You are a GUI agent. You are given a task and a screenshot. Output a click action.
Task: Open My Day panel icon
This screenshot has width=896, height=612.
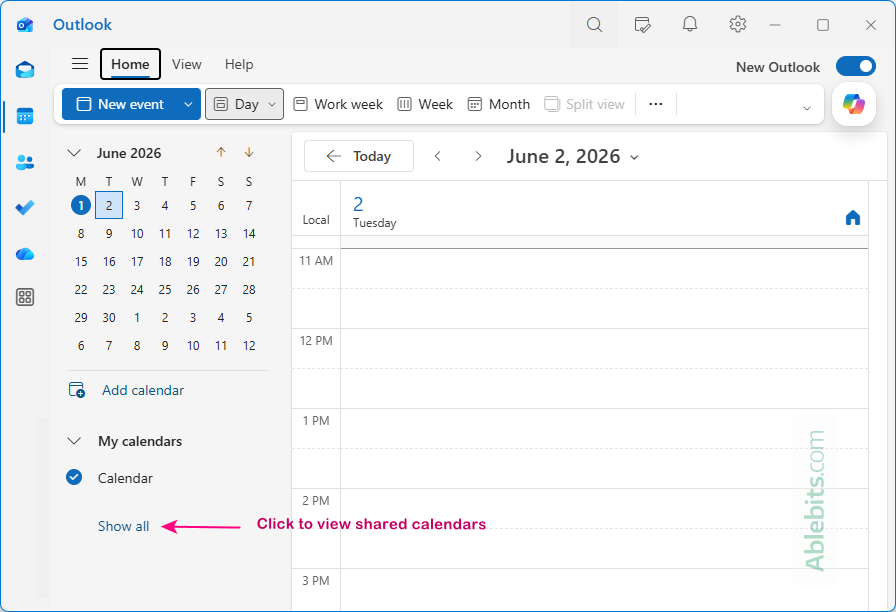pyautogui.click(x=642, y=25)
